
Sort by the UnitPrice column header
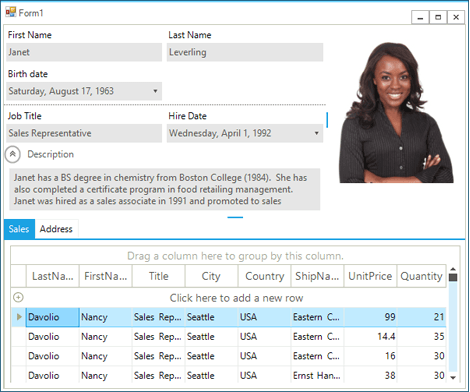(370, 276)
